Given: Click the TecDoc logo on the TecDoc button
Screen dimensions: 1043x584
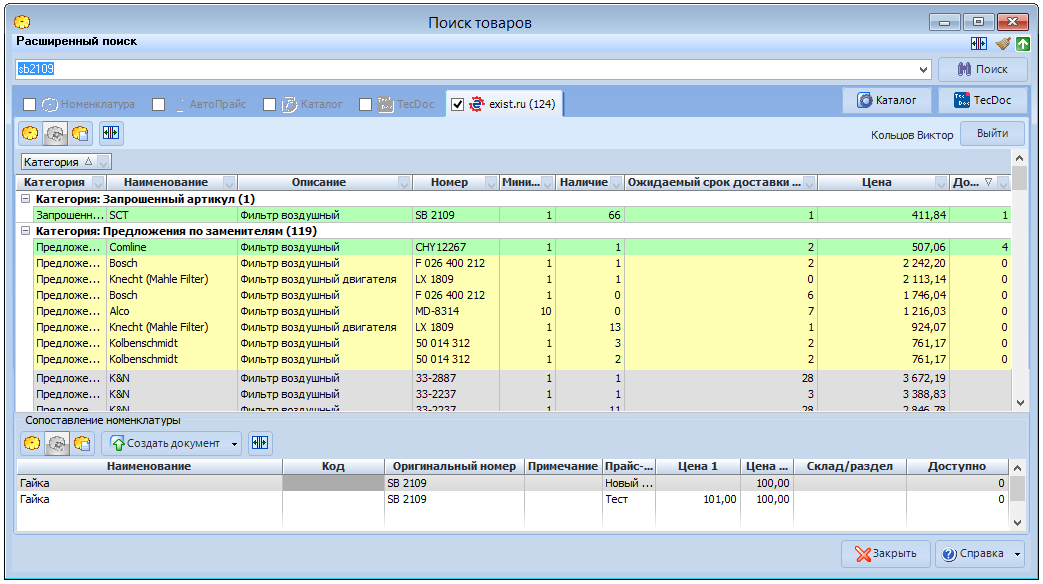Looking at the screenshot, I should click(961, 100).
